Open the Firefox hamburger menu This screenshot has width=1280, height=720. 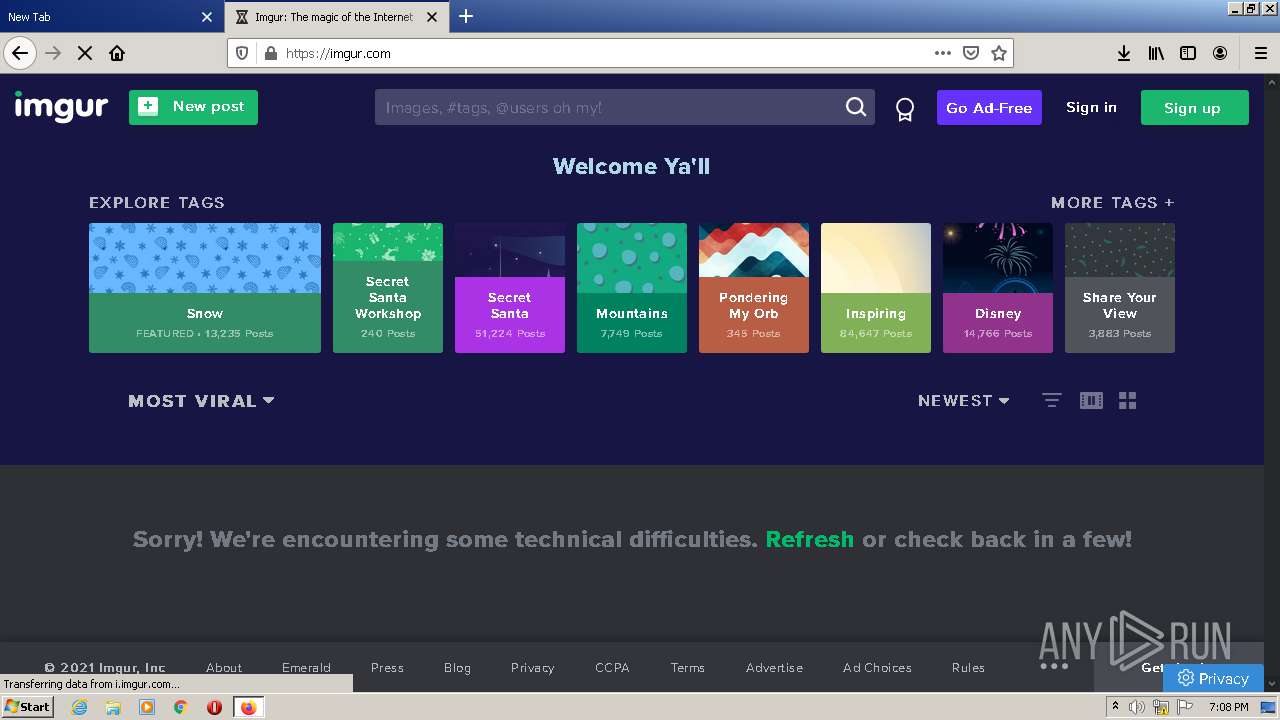(x=1260, y=53)
